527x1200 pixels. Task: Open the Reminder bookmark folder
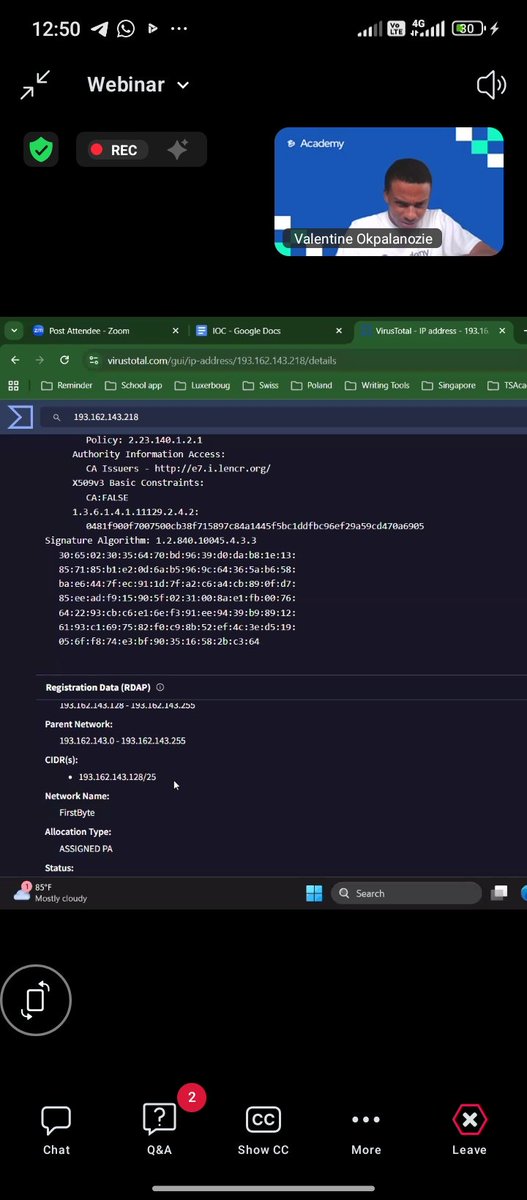(67, 385)
